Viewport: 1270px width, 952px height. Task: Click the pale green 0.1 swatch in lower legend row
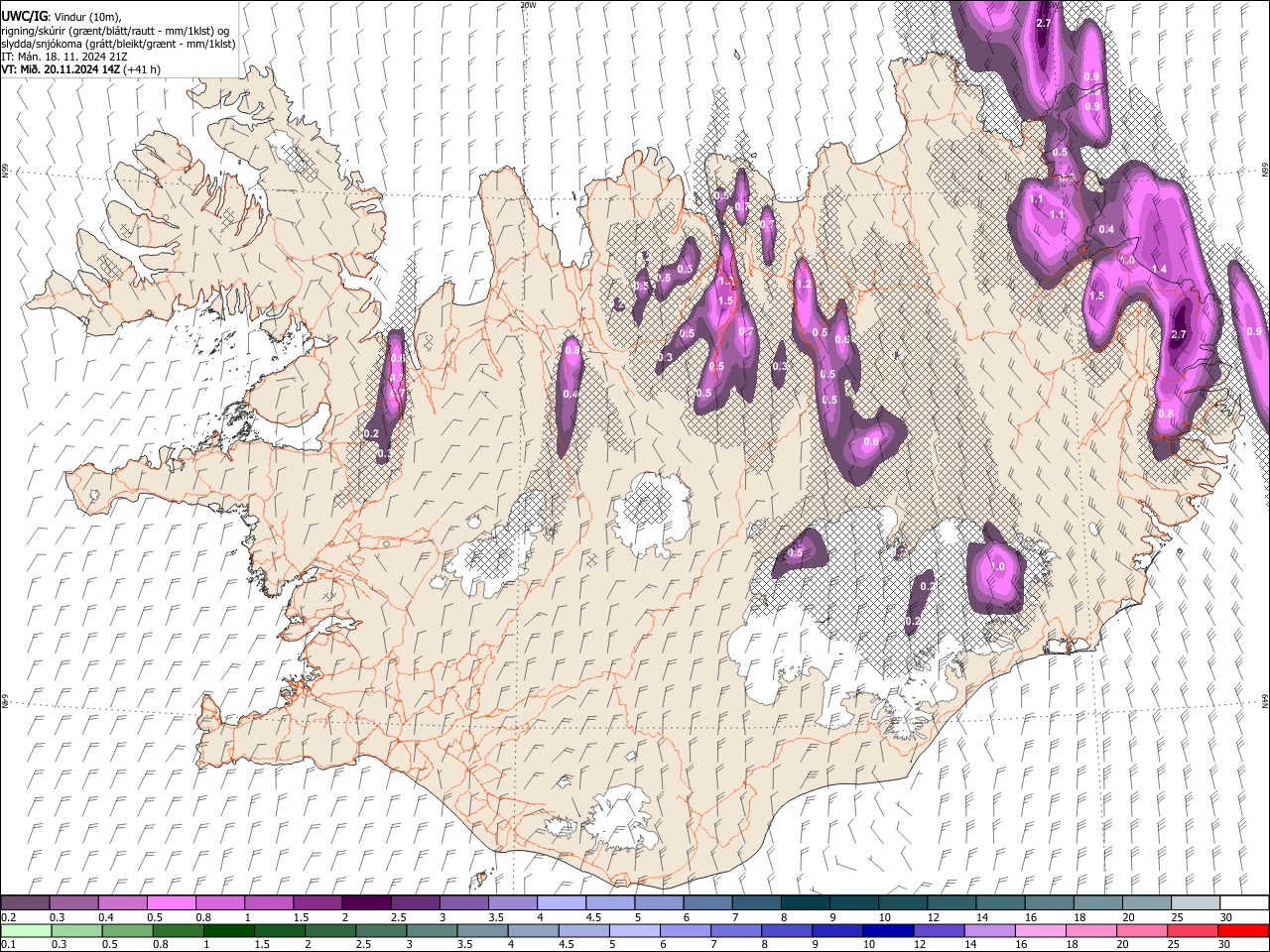pyautogui.click(x=26, y=930)
